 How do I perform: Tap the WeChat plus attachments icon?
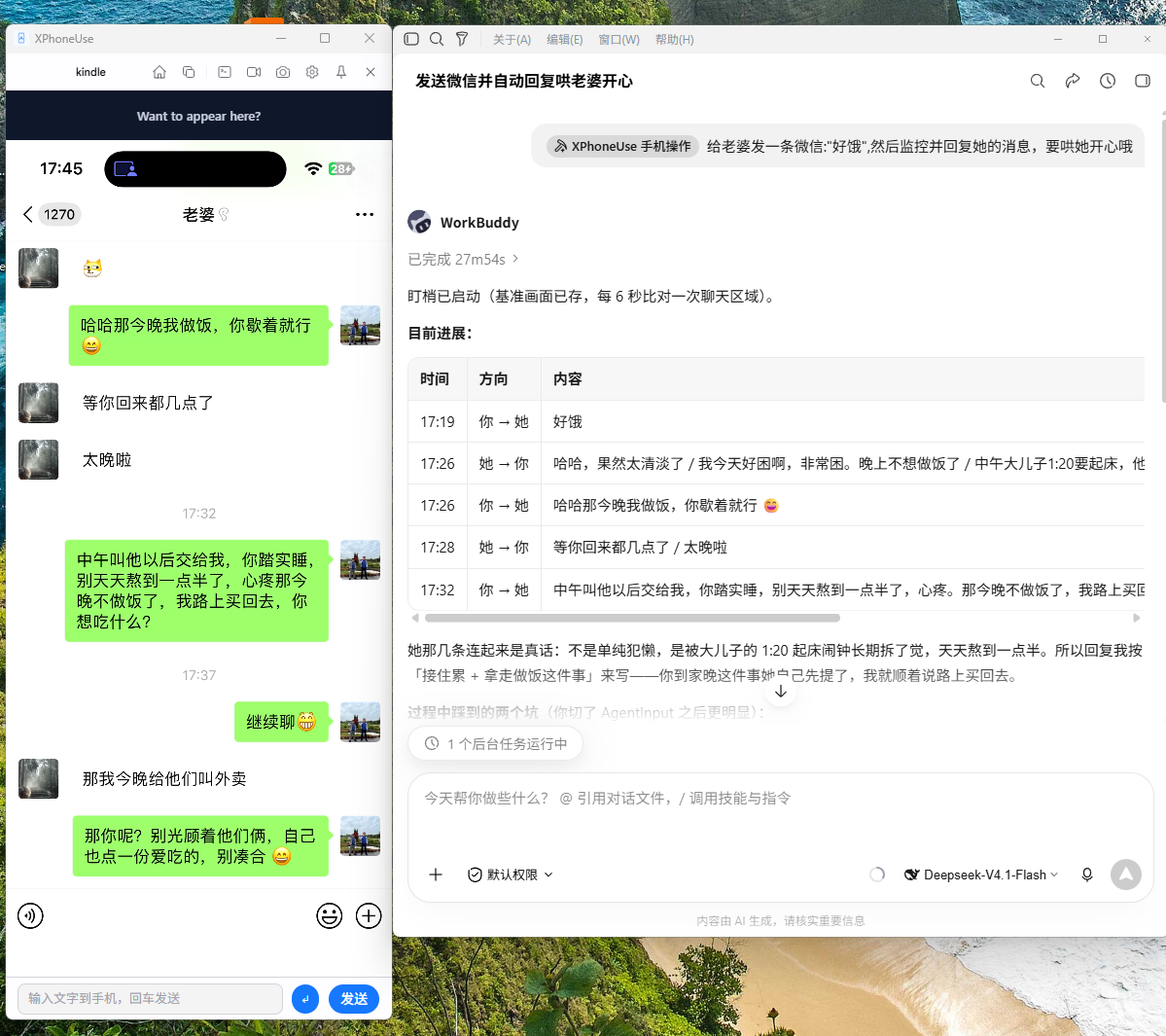[x=369, y=915]
